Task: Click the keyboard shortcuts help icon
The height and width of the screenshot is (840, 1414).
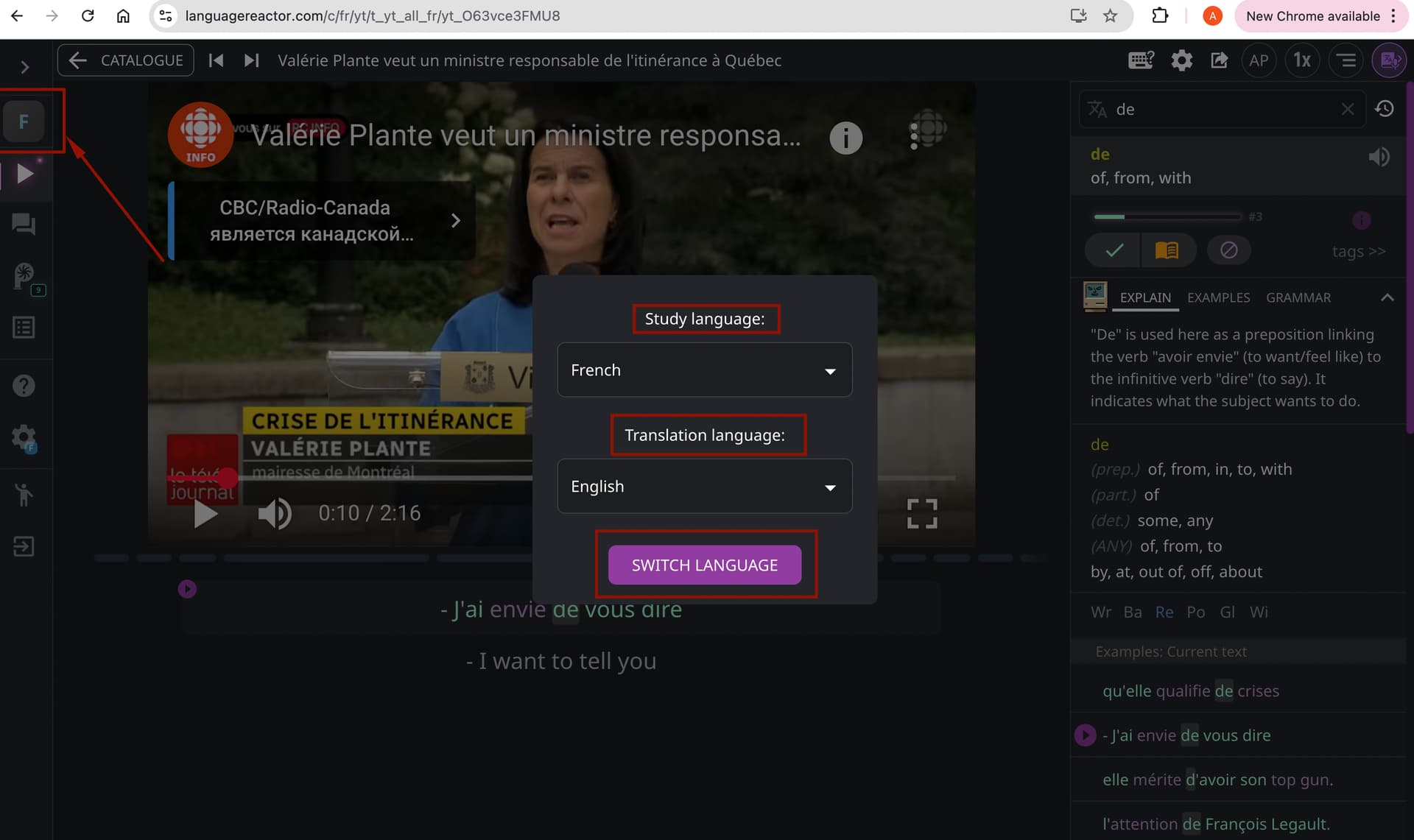Action: tap(1141, 60)
